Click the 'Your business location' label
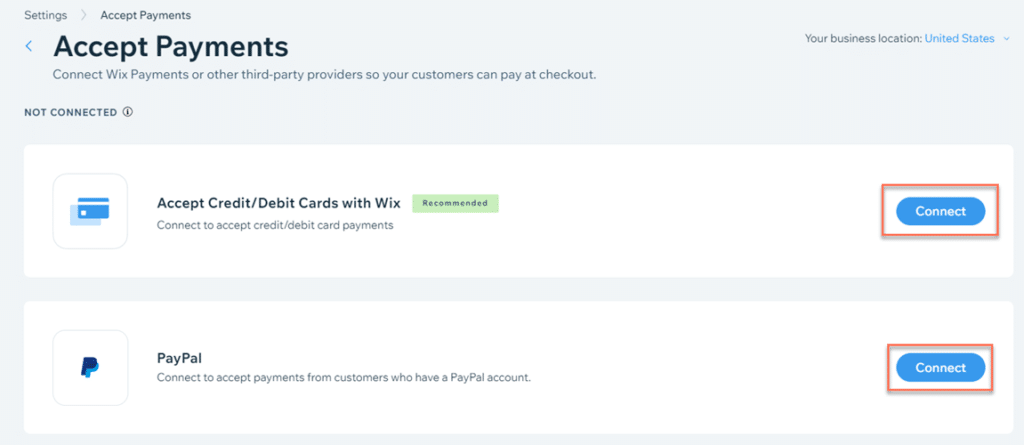This screenshot has height=445, width=1024. (x=863, y=39)
